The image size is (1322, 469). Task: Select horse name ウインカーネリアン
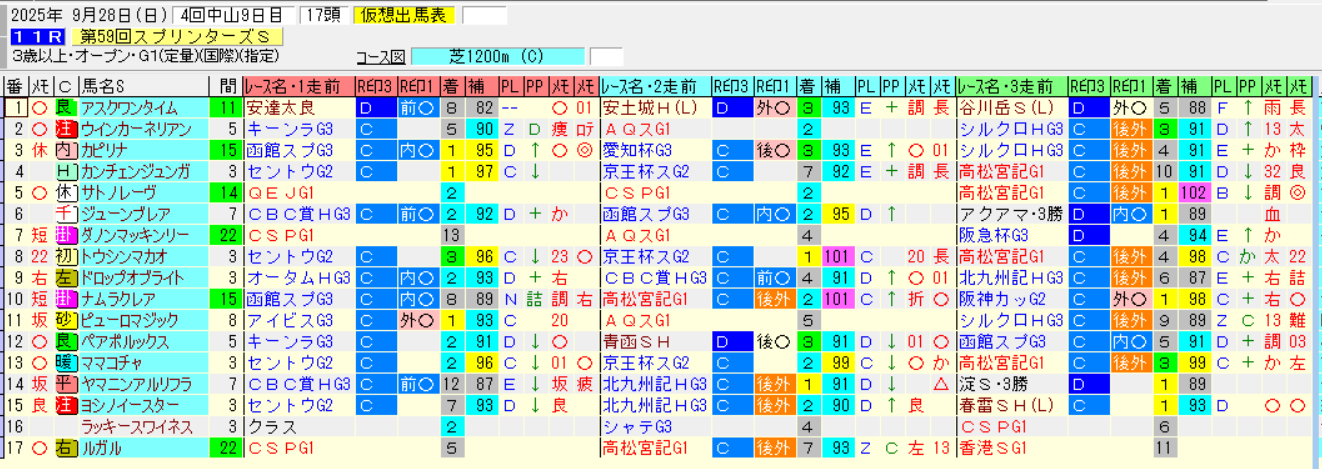coord(136,129)
